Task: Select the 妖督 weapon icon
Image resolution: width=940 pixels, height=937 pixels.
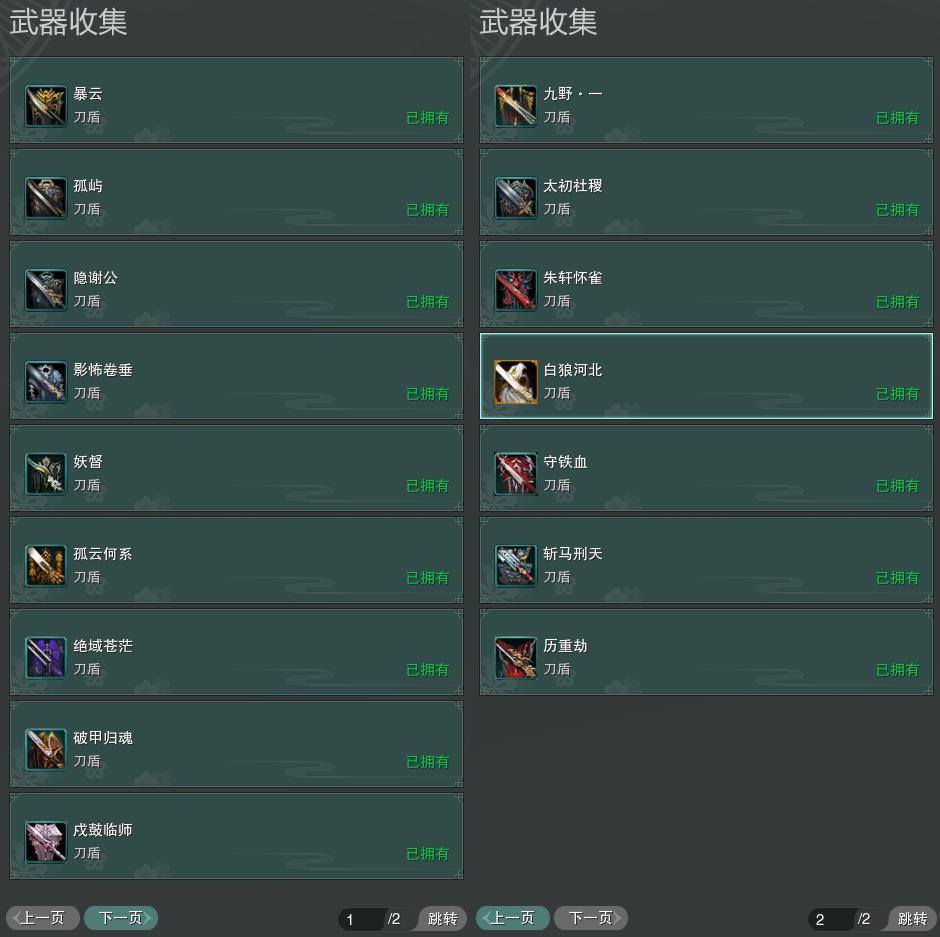Action: click(46, 474)
